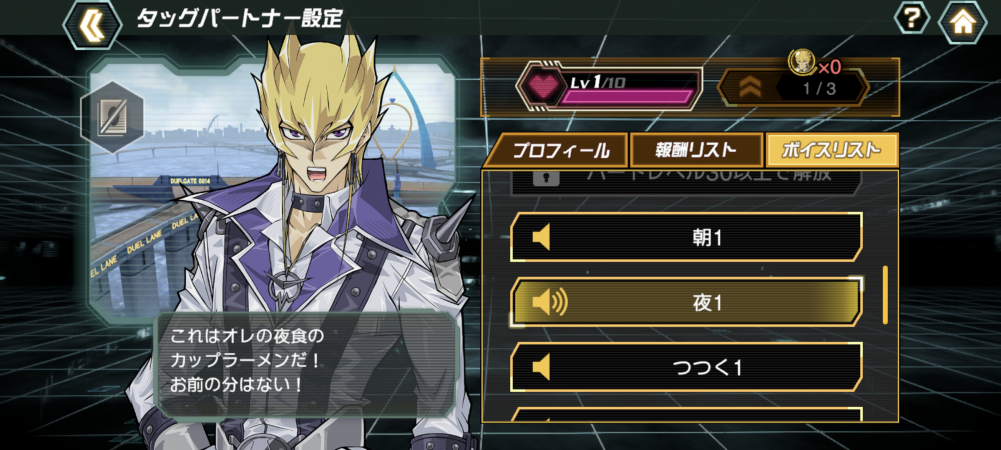Toggle the background hide hexagon icon
Screen dimensions: 1001x450
coord(112,117)
